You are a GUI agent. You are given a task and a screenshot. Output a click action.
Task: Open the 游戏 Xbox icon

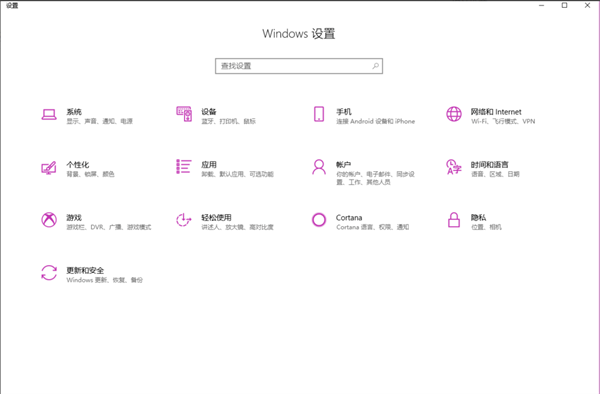coord(49,220)
